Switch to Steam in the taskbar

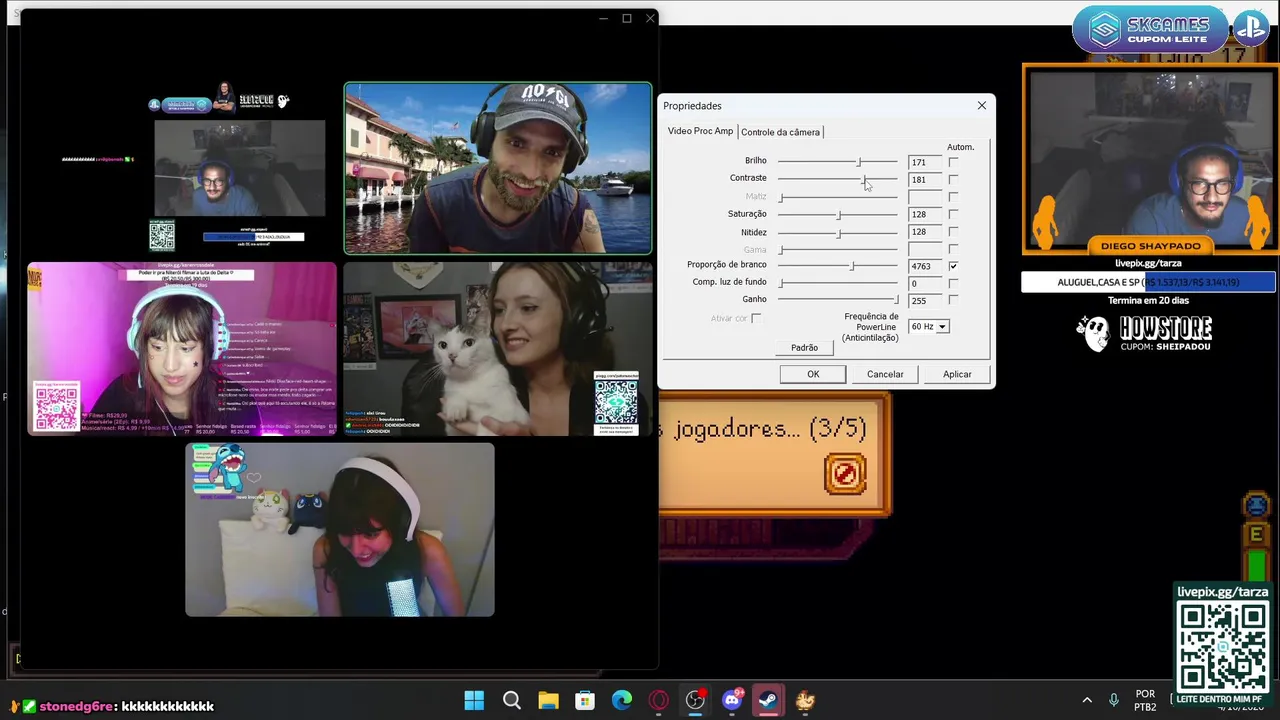[768, 700]
